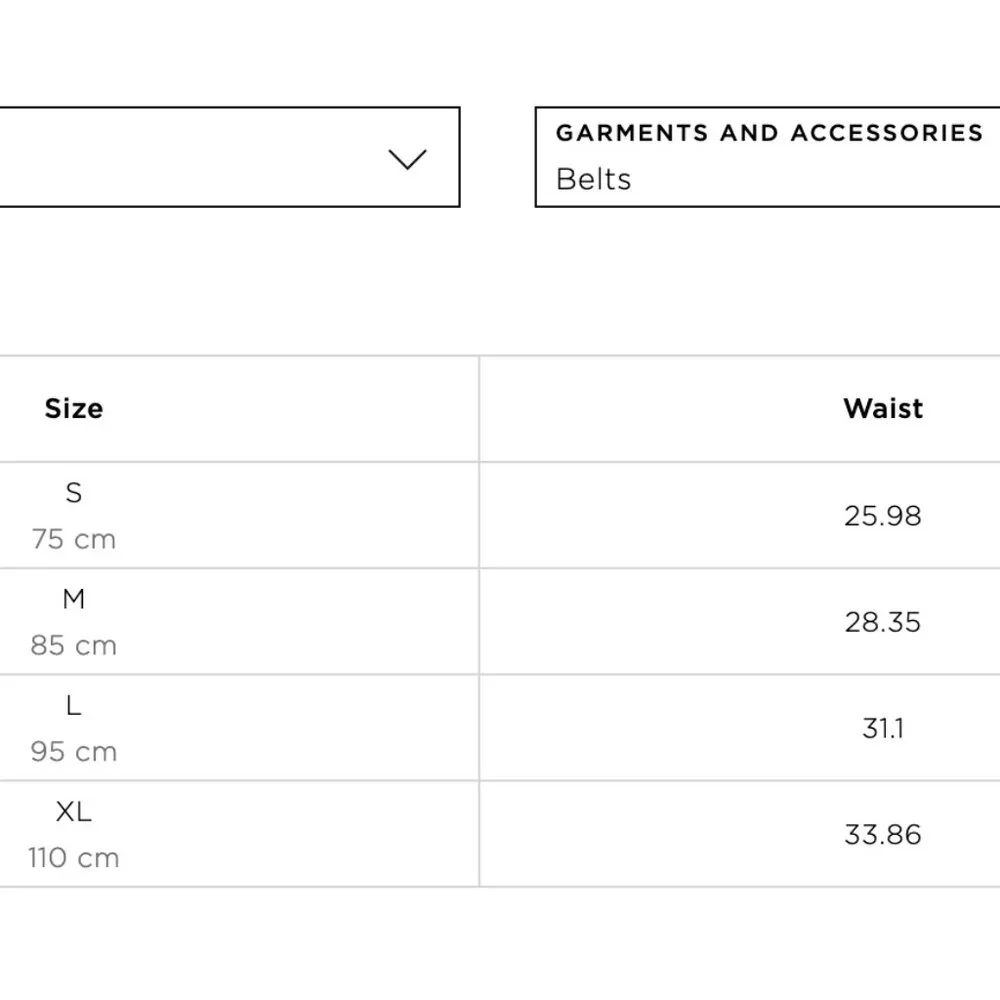This screenshot has width=1000, height=1000.
Task: Select the 75 cm size text
Action: [x=74, y=540]
